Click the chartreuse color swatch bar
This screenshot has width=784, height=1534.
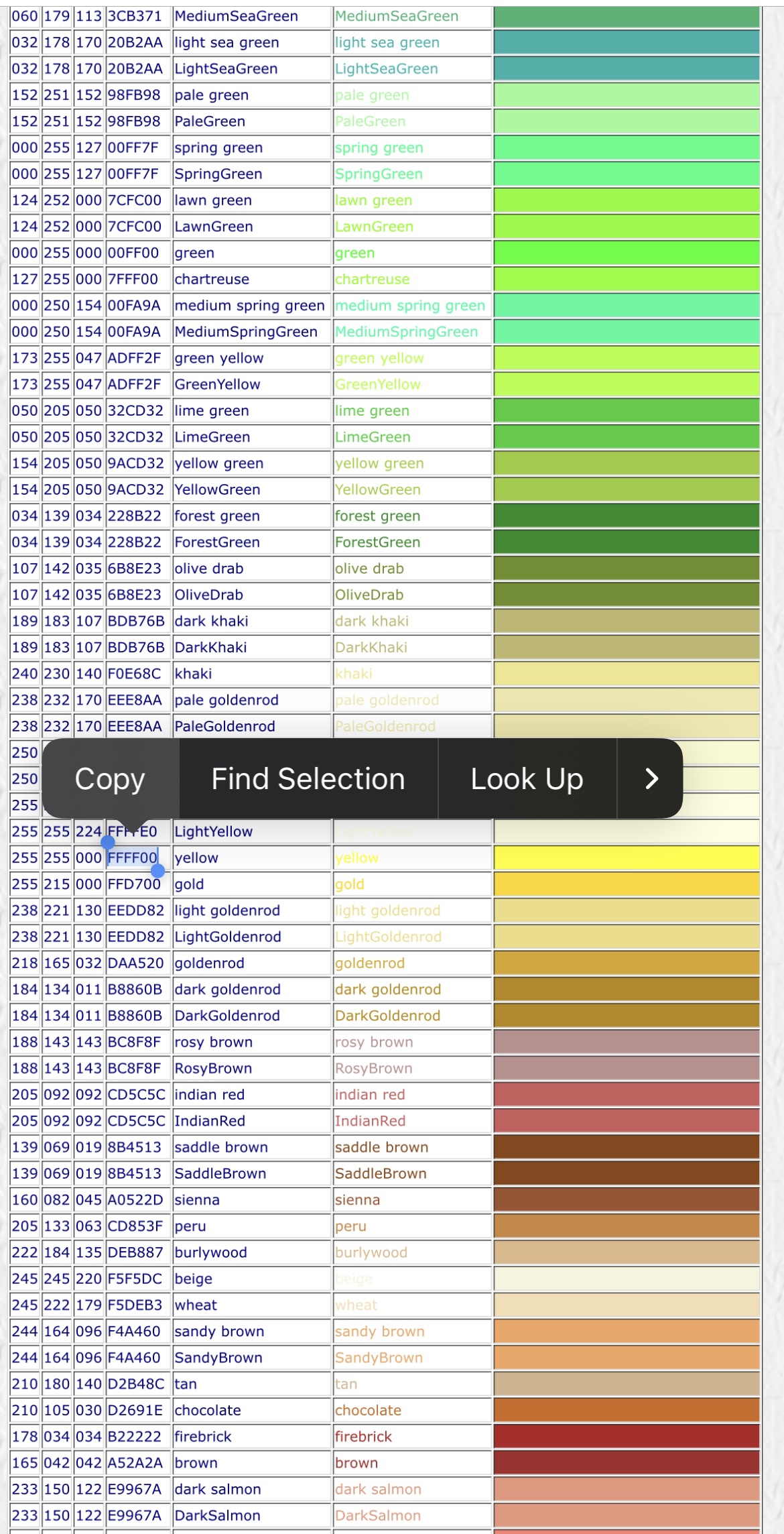click(627, 279)
